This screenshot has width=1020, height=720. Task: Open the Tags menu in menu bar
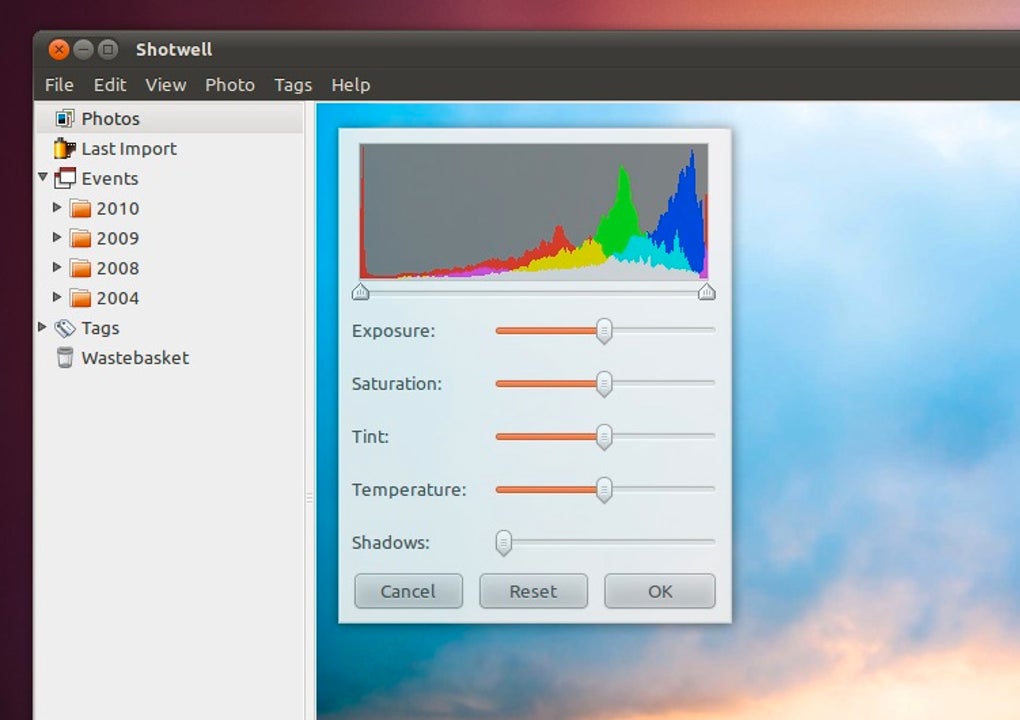point(293,85)
